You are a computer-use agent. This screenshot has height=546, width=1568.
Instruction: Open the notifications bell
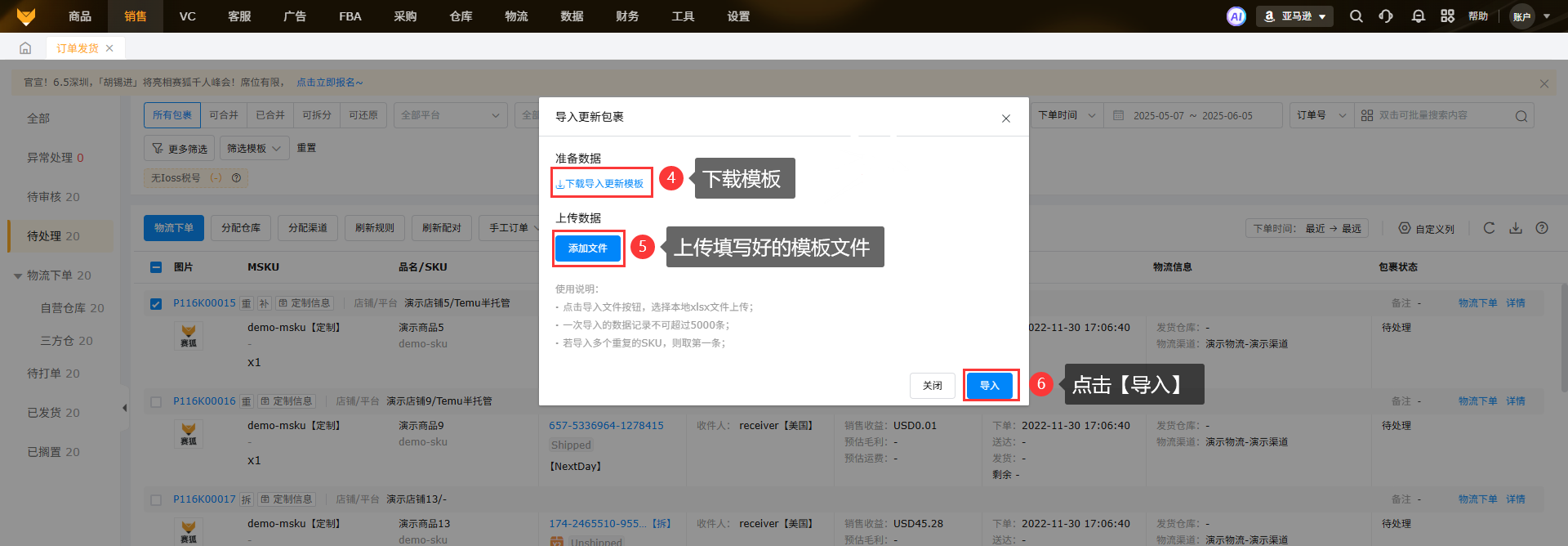coord(1419,16)
